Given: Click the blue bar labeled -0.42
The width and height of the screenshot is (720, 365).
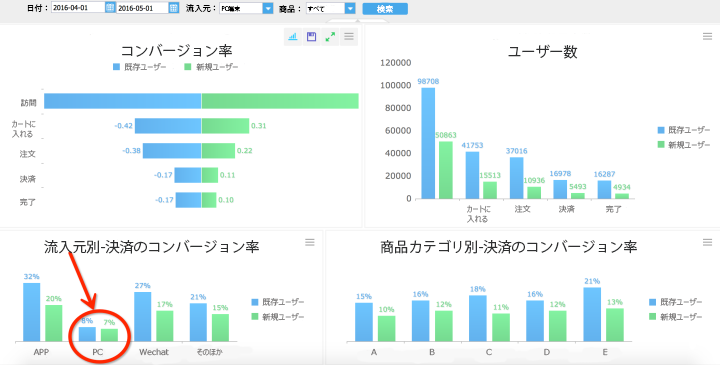Looking at the screenshot, I should click(168, 126).
